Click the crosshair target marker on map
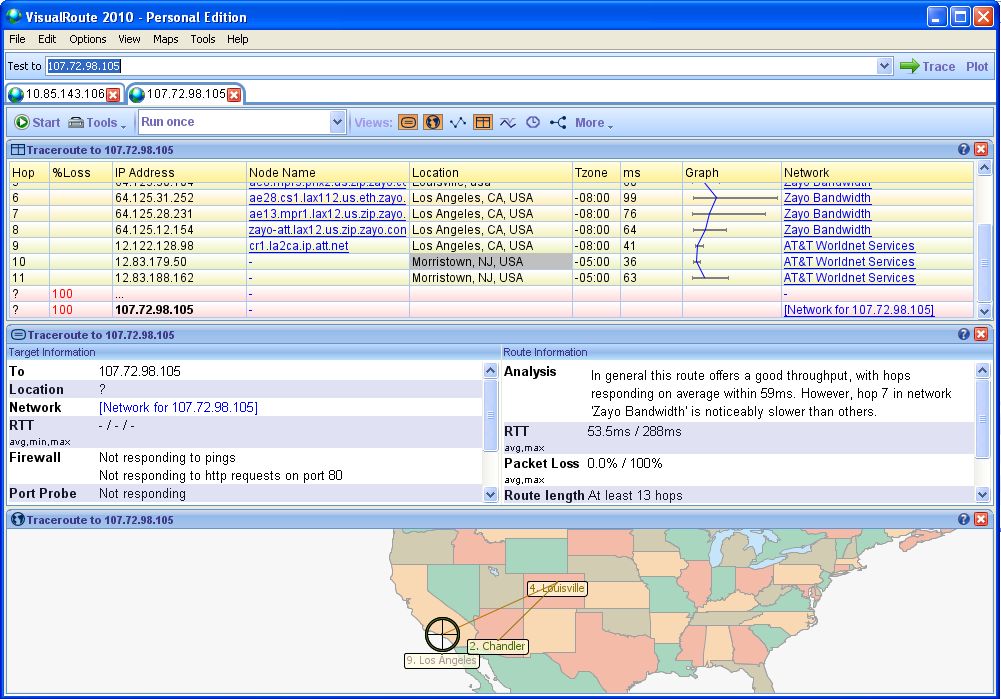Image resolution: width=1001 pixels, height=699 pixels. tap(442, 635)
